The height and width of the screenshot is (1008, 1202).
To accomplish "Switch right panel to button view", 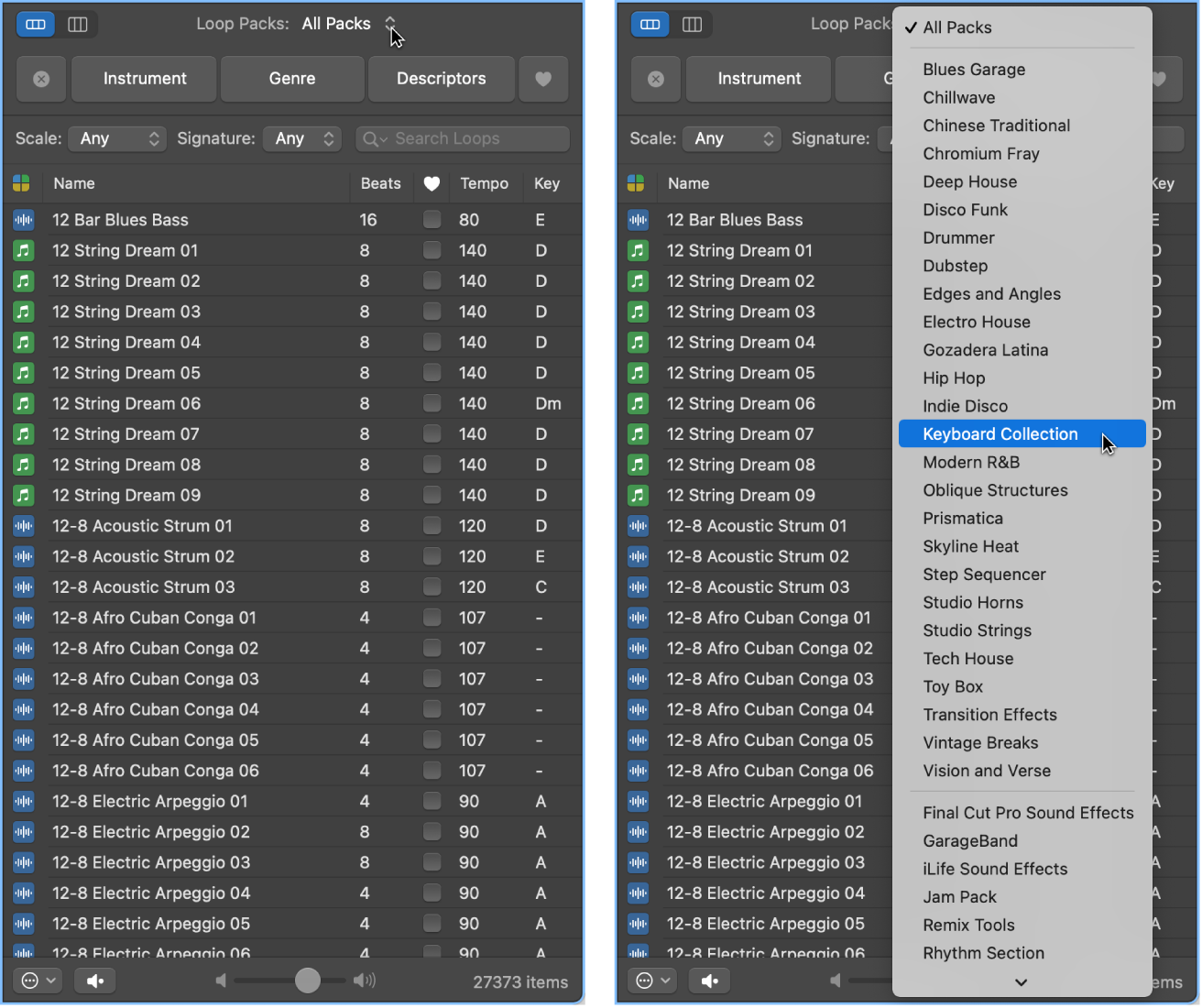I will (650, 25).
